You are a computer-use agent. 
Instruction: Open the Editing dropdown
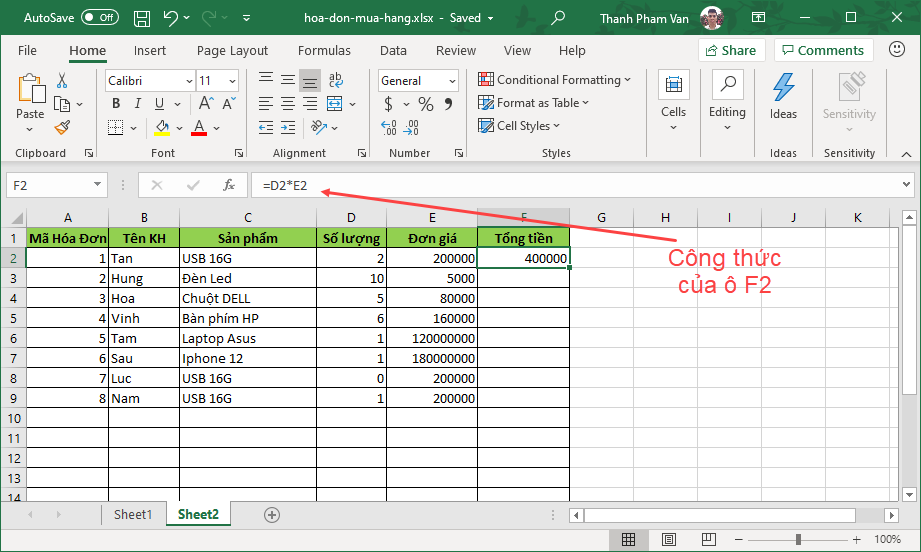[727, 101]
